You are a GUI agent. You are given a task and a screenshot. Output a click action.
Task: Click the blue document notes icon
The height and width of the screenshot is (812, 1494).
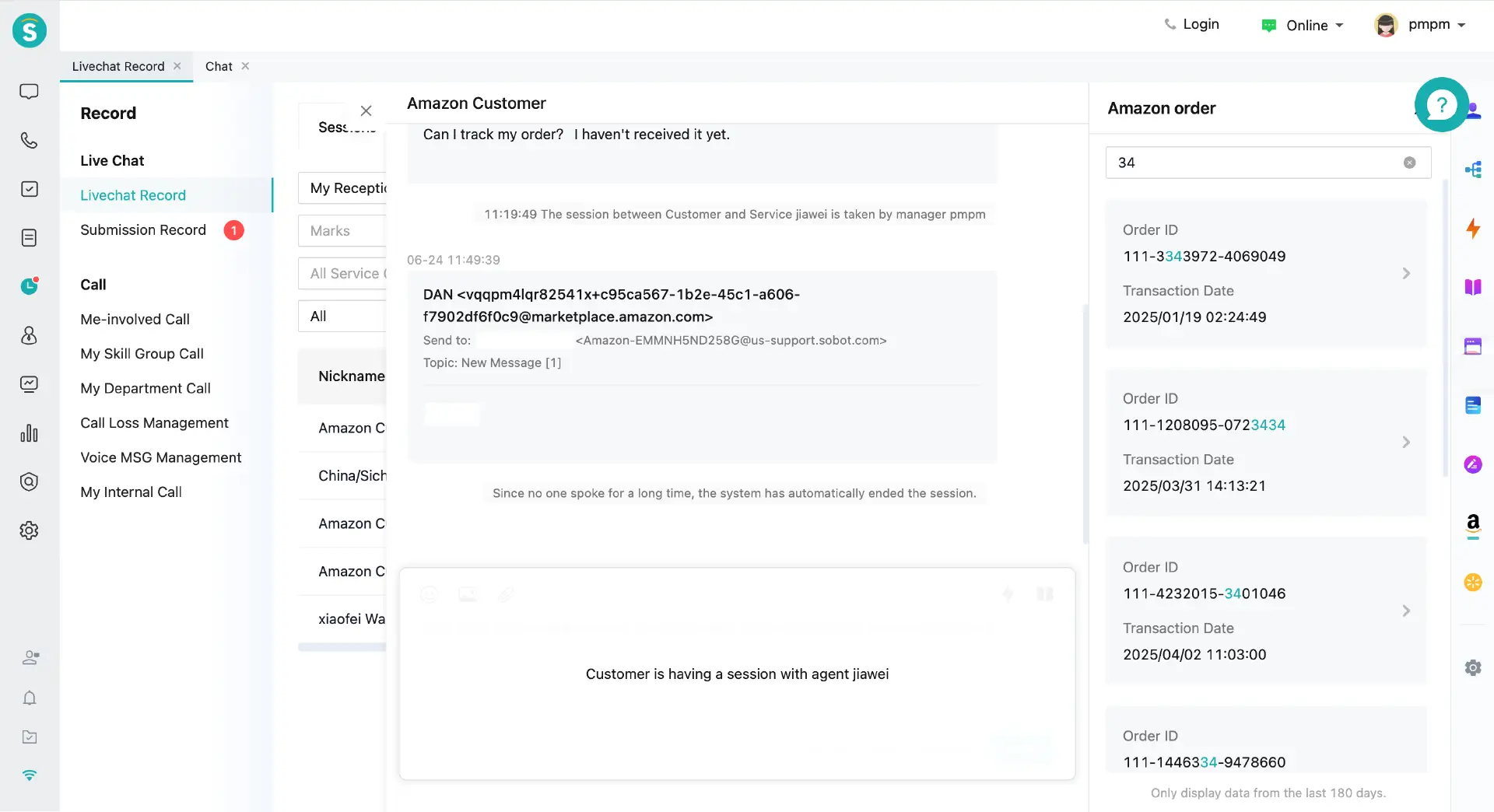click(1473, 405)
